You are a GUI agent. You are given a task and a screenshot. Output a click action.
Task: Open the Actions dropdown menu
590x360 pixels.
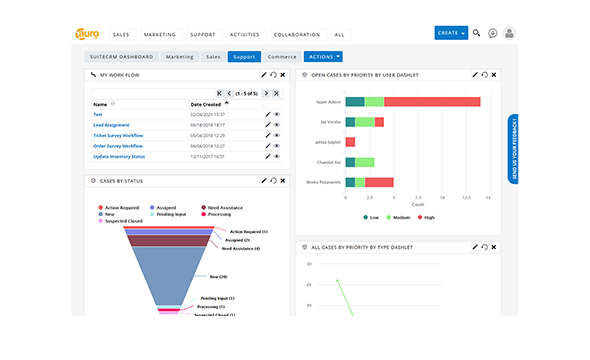click(x=323, y=57)
